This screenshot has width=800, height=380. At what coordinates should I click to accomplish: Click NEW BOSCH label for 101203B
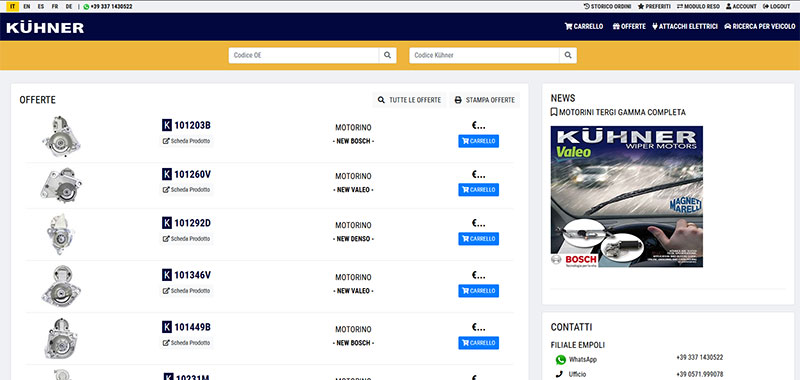[x=353, y=141]
